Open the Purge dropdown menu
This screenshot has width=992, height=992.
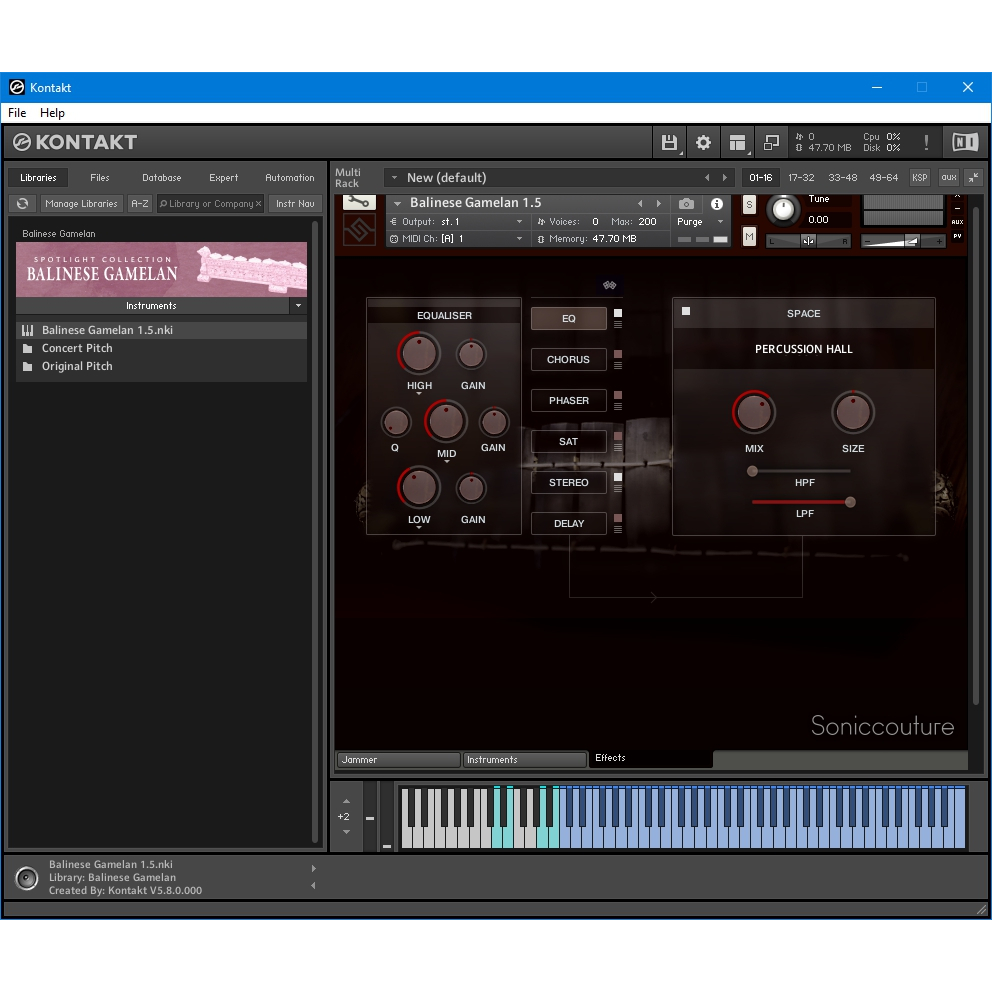(x=720, y=221)
